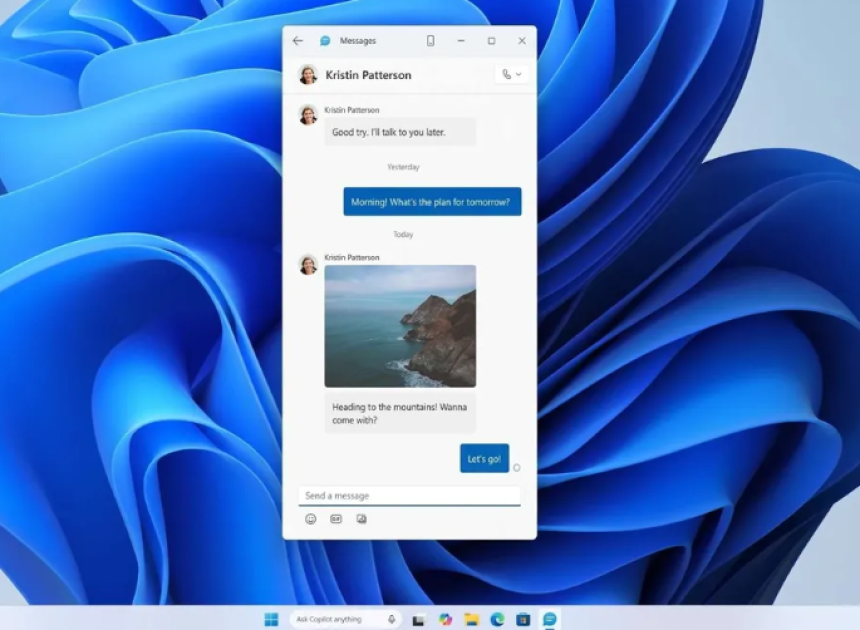The width and height of the screenshot is (860, 630).
Task: Click the sending status circle by 'Let's go!'
Action: (517, 468)
